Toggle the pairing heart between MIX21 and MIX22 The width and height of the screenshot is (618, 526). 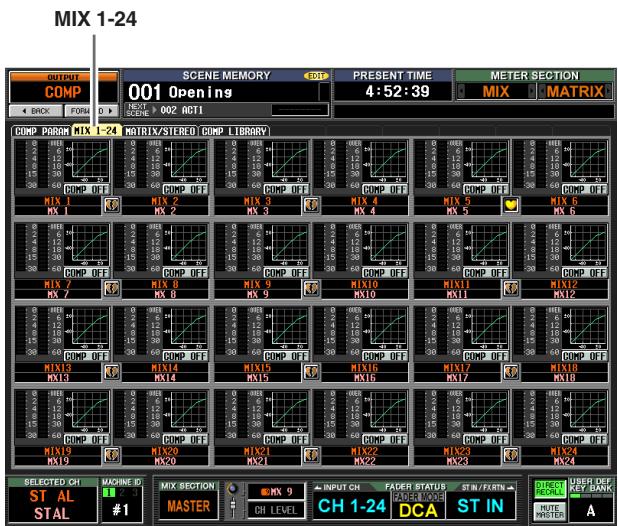[x=311, y=455]
